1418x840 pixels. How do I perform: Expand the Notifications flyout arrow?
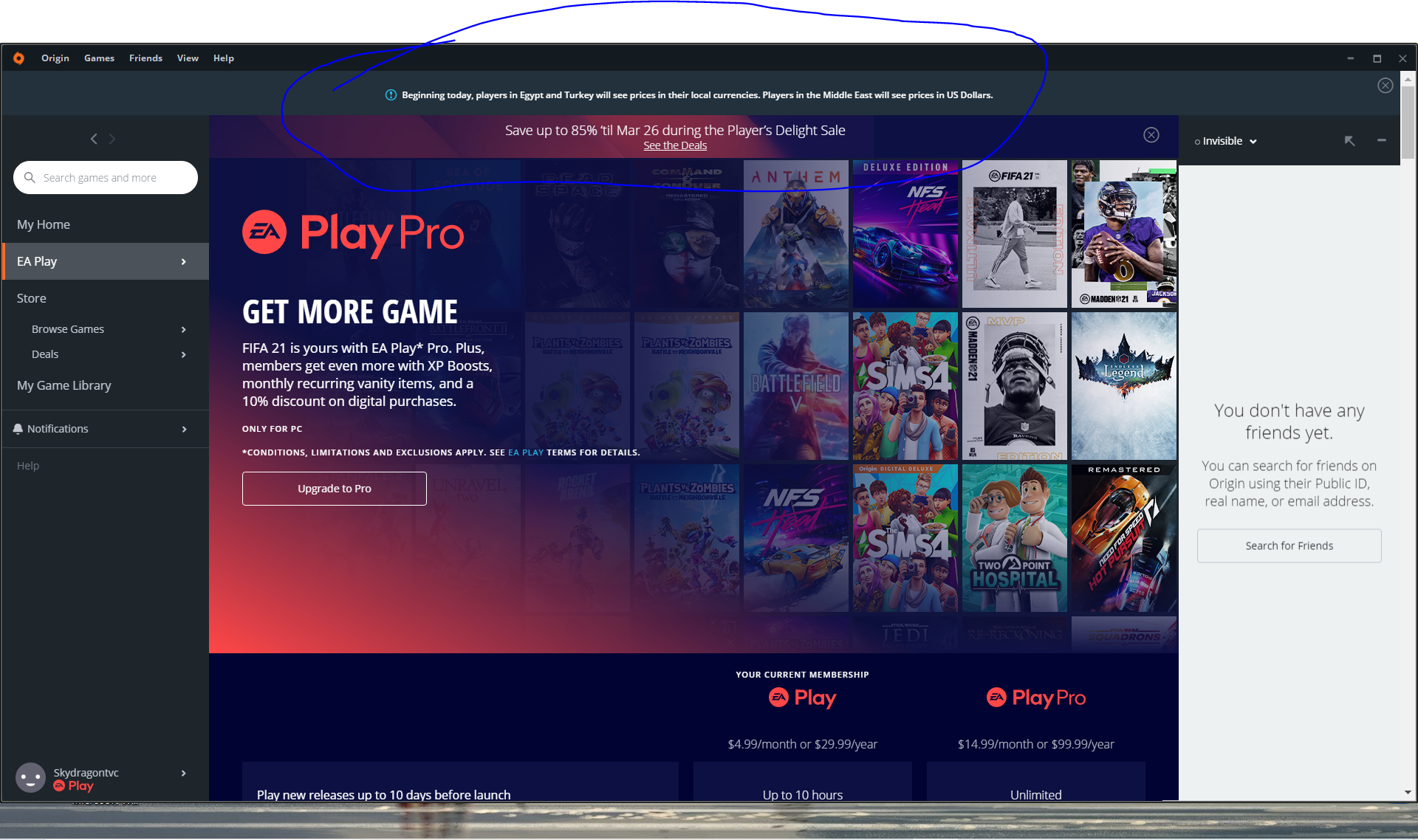click(184, 429)
